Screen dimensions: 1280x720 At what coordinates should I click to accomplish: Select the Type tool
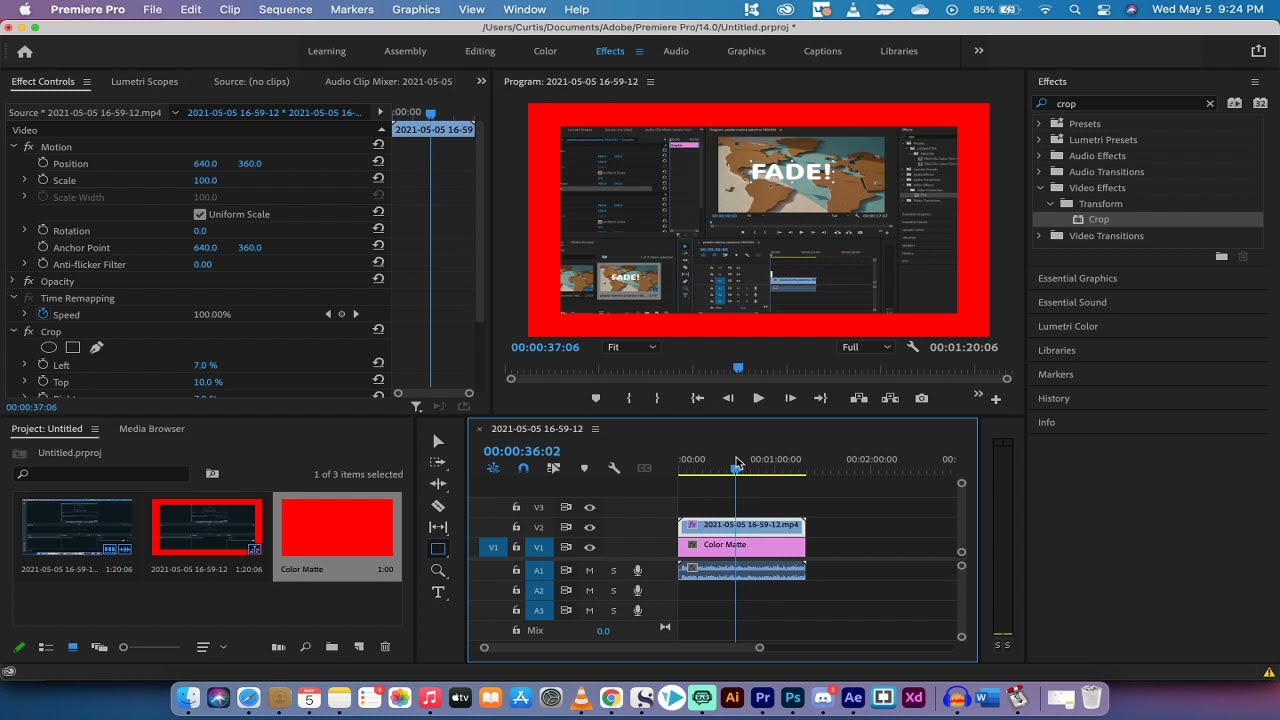[x=438, y=592]
